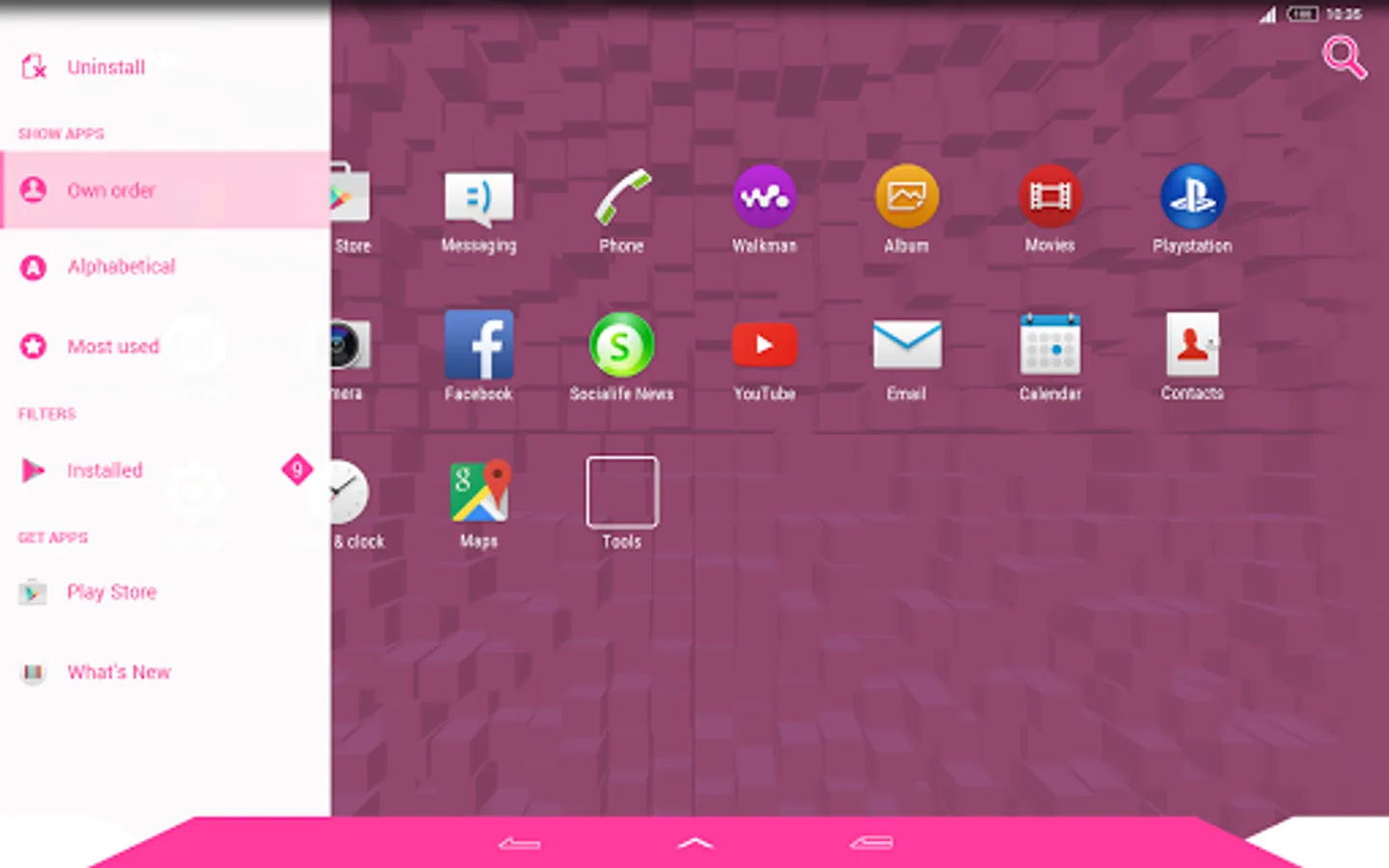Open Google Maps

pyautogui.click(x=478, y=492)
